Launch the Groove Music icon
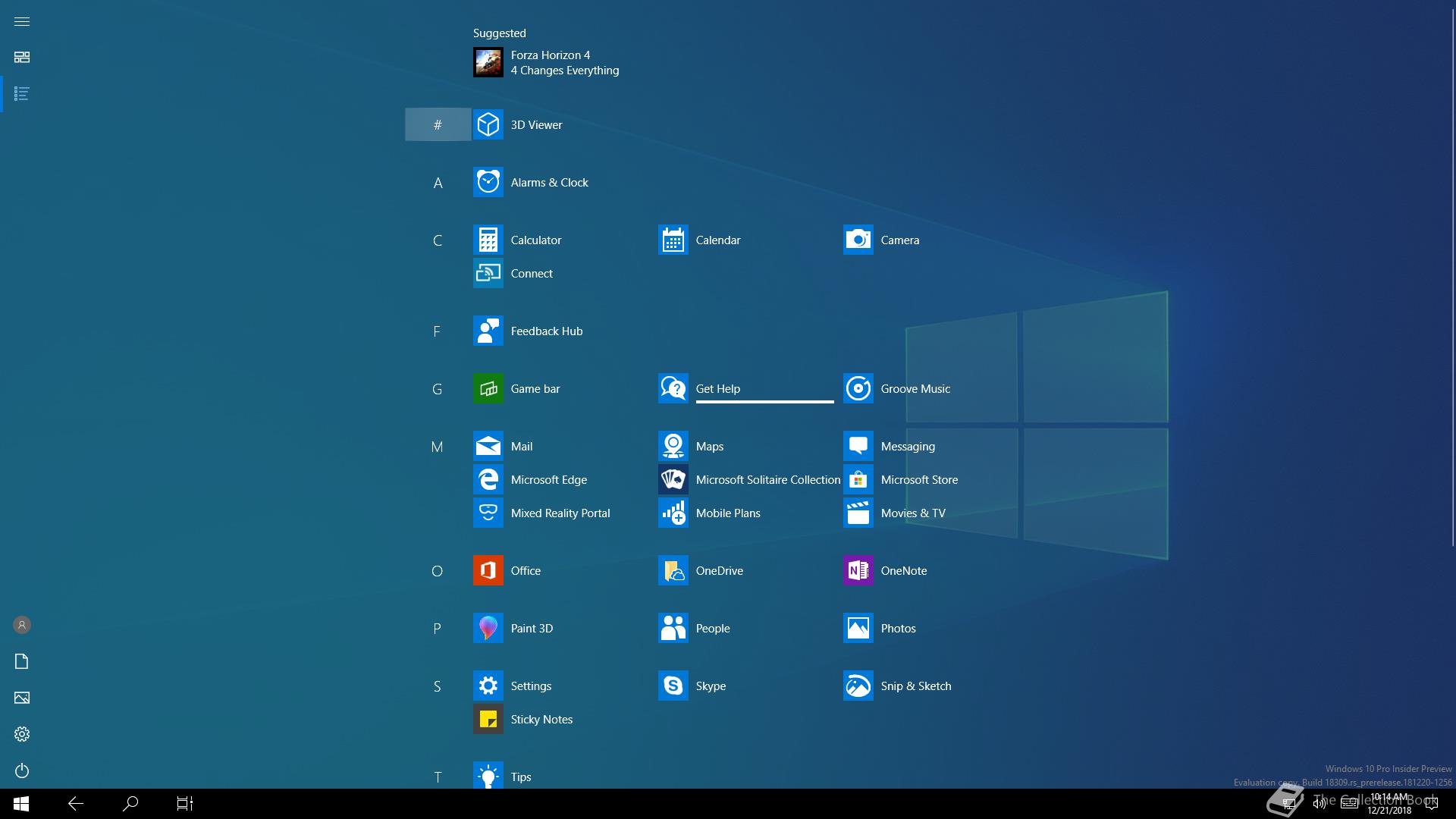This screenshot has width=1456, height=819. (858, 388)
